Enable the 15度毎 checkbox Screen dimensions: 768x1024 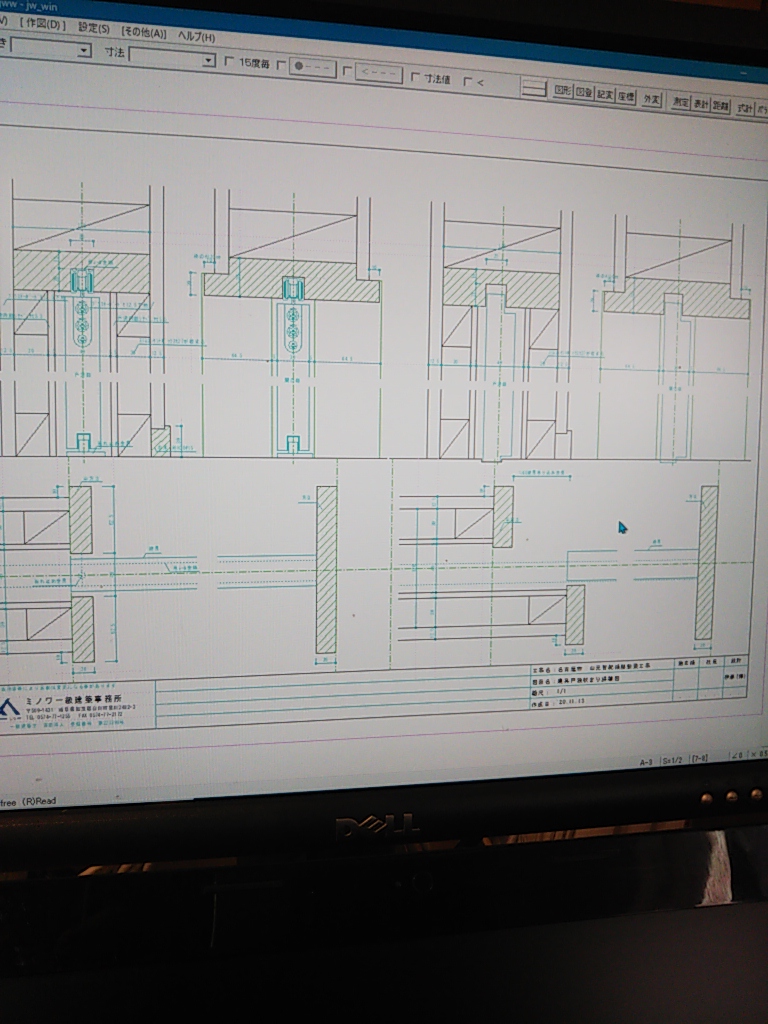click(229, 62)
